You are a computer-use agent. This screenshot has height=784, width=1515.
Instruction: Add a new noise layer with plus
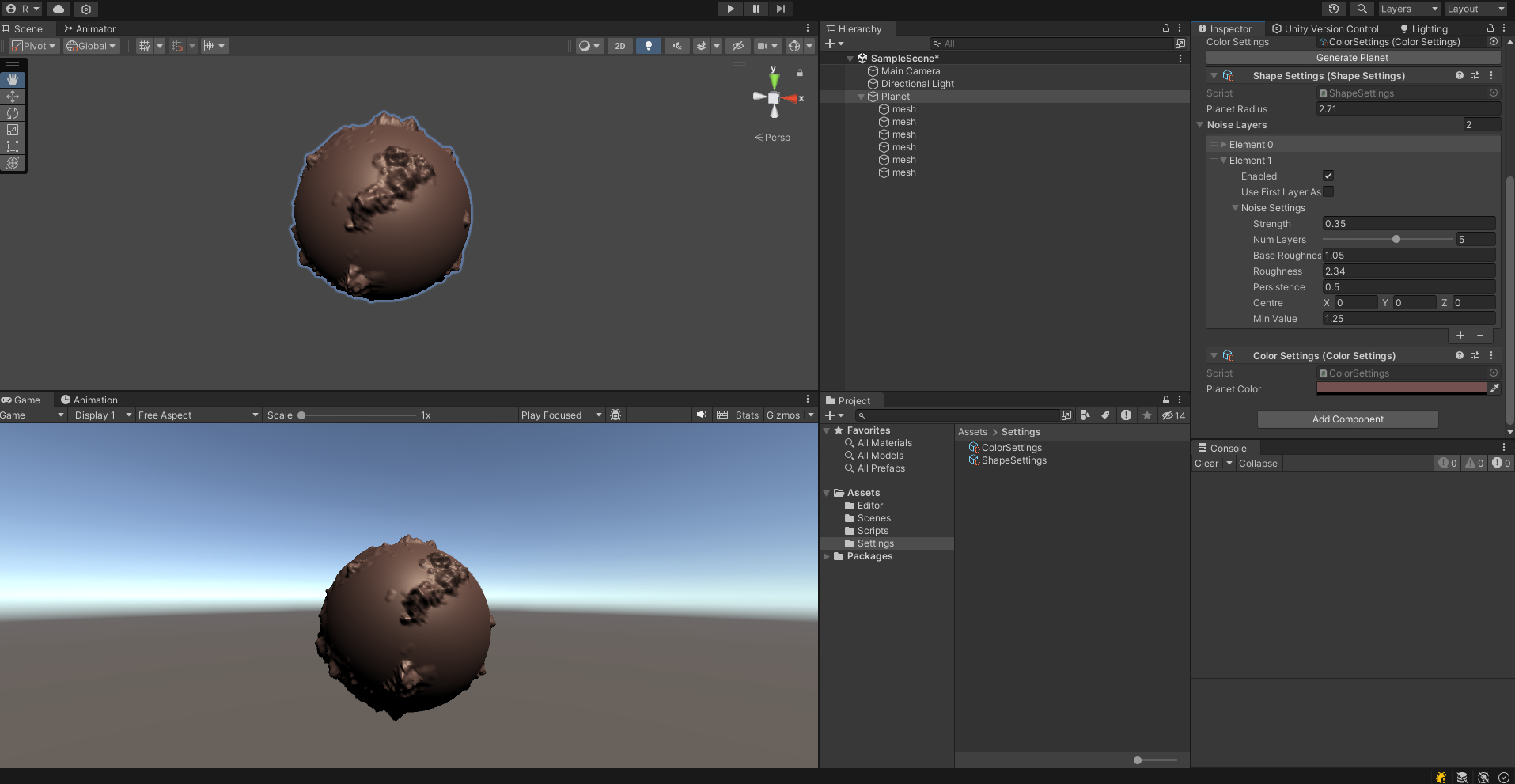pos(1460,335)
